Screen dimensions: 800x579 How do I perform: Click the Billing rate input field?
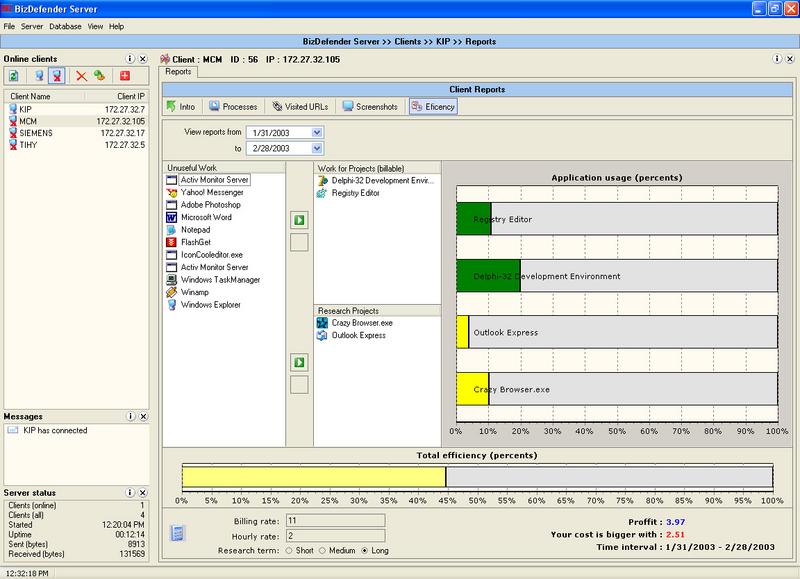click(336, 520)
